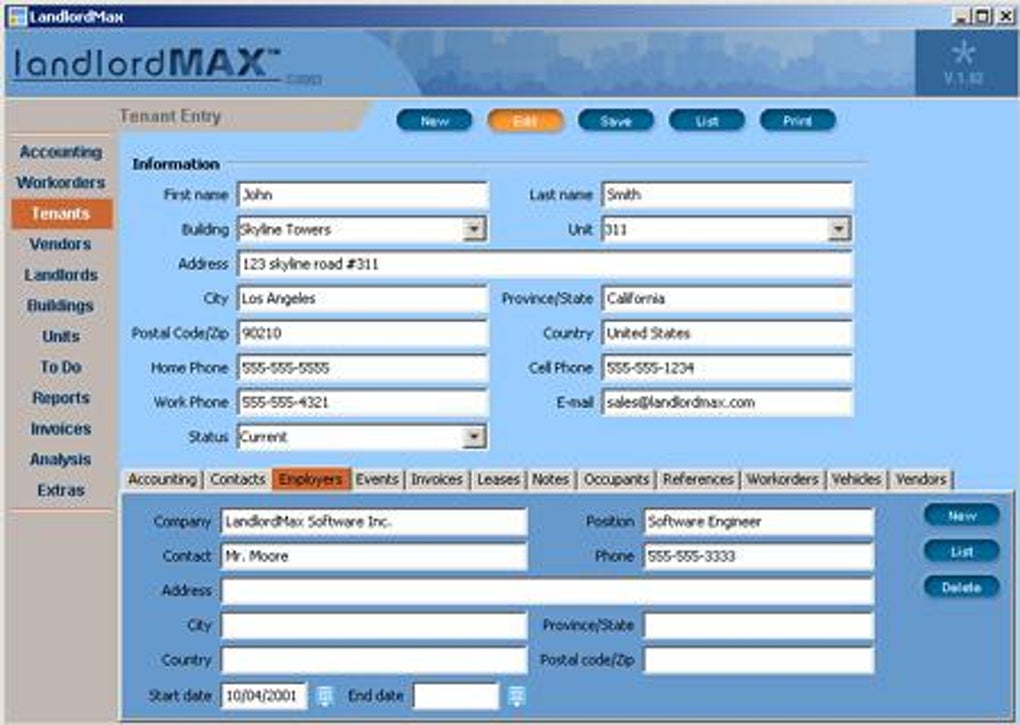Switch to the Workorders tab
Image resolution: width=1020 pixels, height=725 pixels.
(783, 479)
